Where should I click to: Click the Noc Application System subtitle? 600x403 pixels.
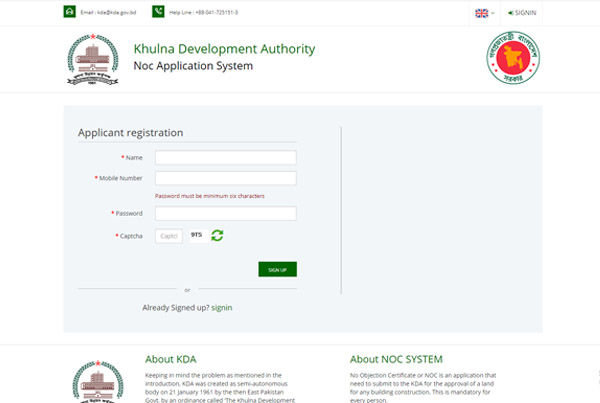click(x=193, y=66)
